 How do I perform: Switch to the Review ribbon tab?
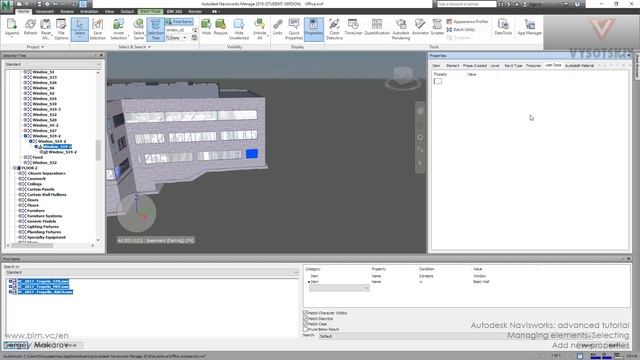pos(67,11)
